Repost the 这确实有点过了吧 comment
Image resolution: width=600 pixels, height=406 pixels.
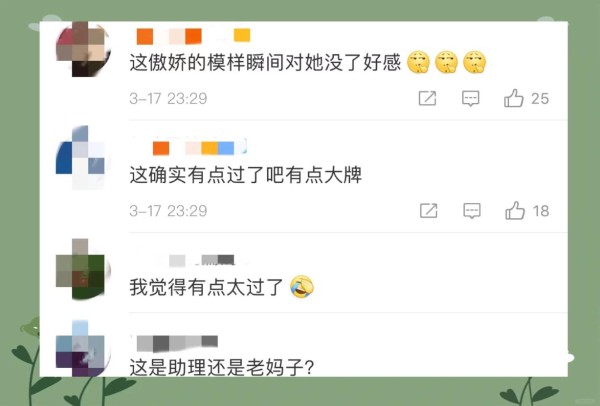point(429,211)
